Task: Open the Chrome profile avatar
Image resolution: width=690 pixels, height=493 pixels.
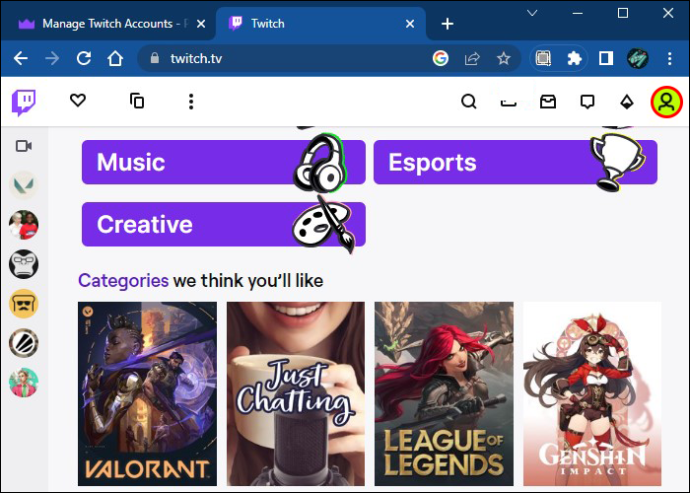Action: point(638,58)
